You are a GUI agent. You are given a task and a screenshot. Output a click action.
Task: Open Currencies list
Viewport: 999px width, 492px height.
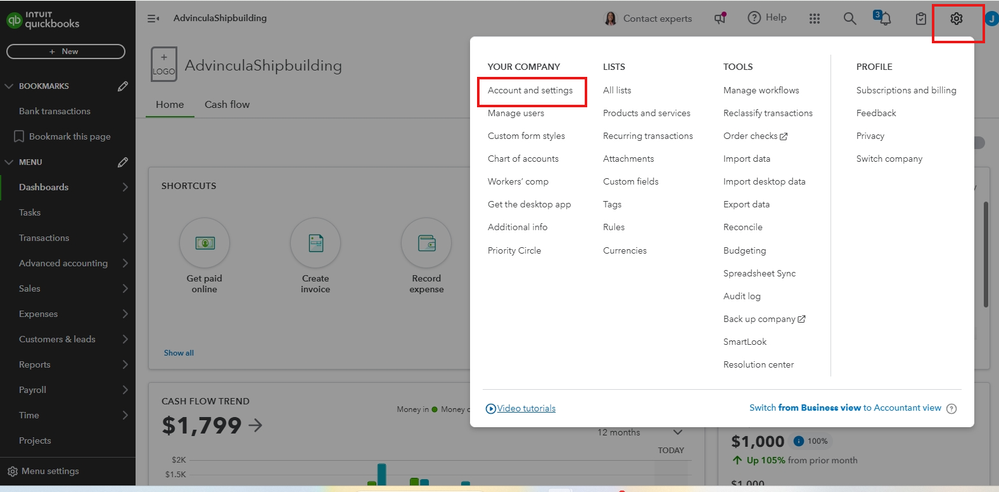click(x=625, y=251)
